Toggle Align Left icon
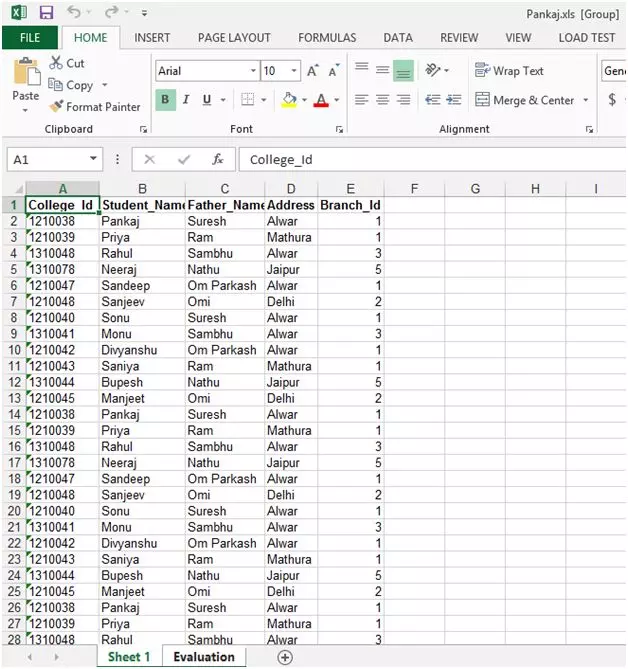628x669 pixels. pos(362,100)
